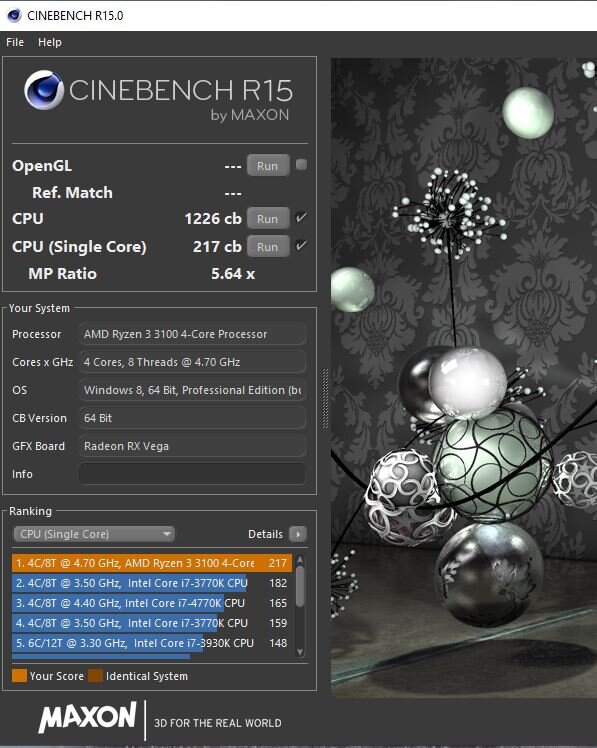Run the CPU (Single Core) benchmark
Image resolution: width=597 pixels, height=748 pixels.
tap(268, 247)
